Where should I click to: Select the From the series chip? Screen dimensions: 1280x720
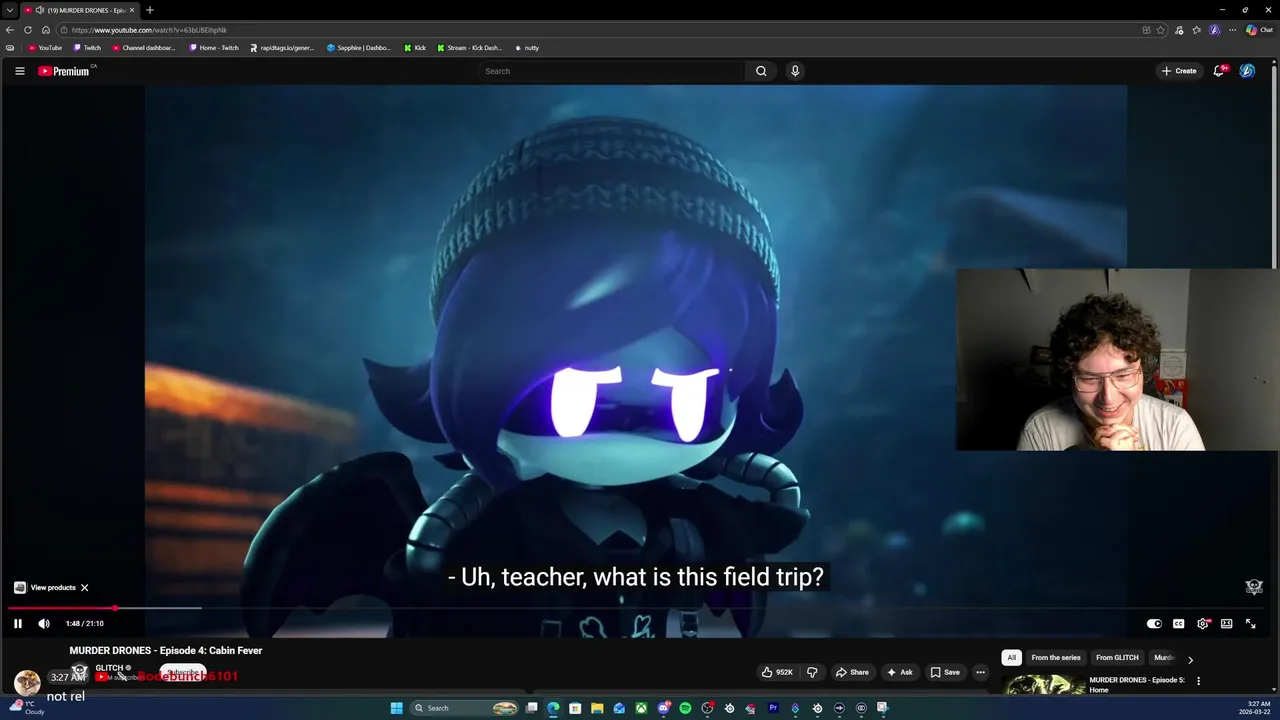tap(1056, 657)
